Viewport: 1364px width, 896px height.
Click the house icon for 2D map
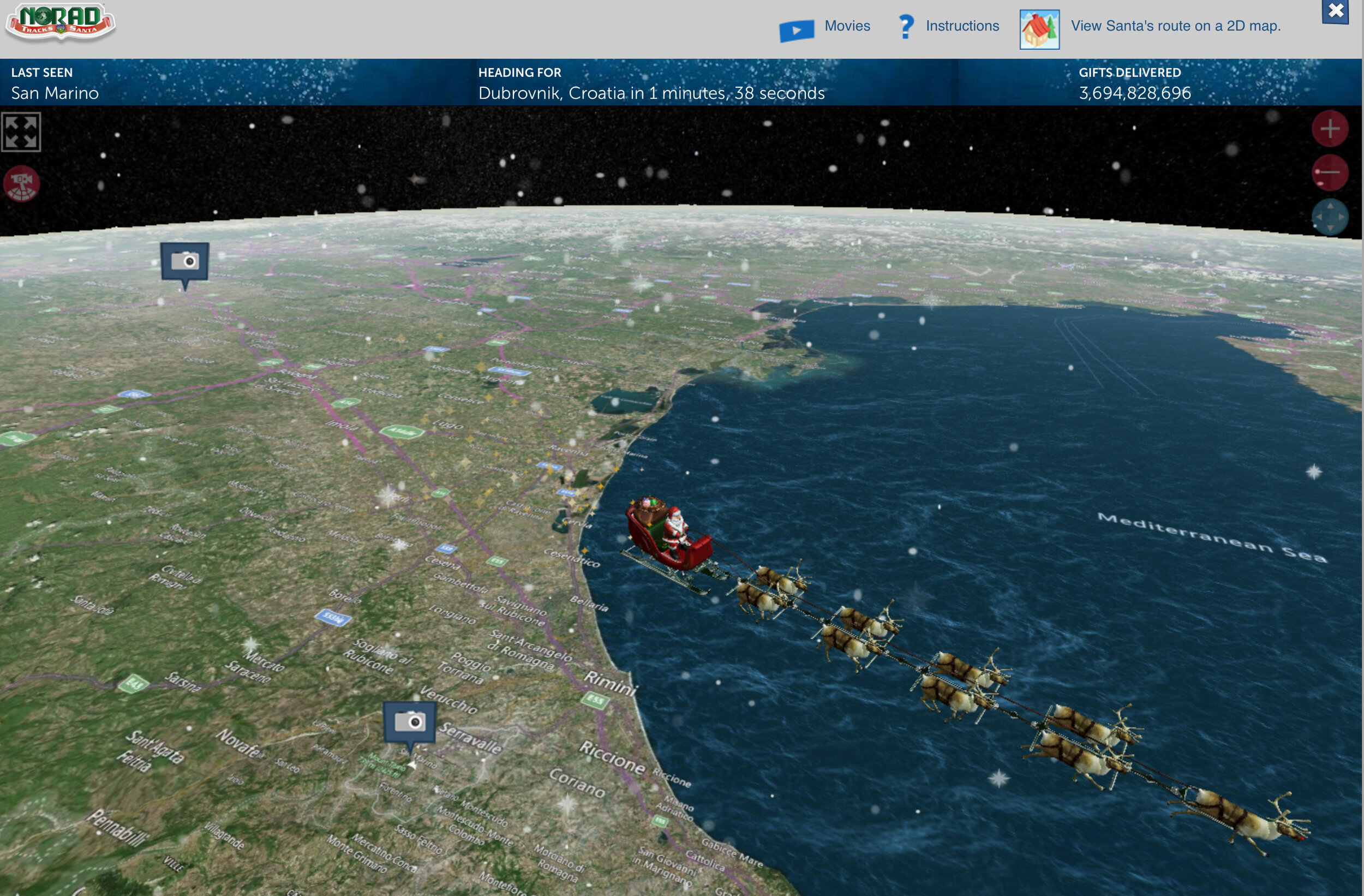(1039, 29)
